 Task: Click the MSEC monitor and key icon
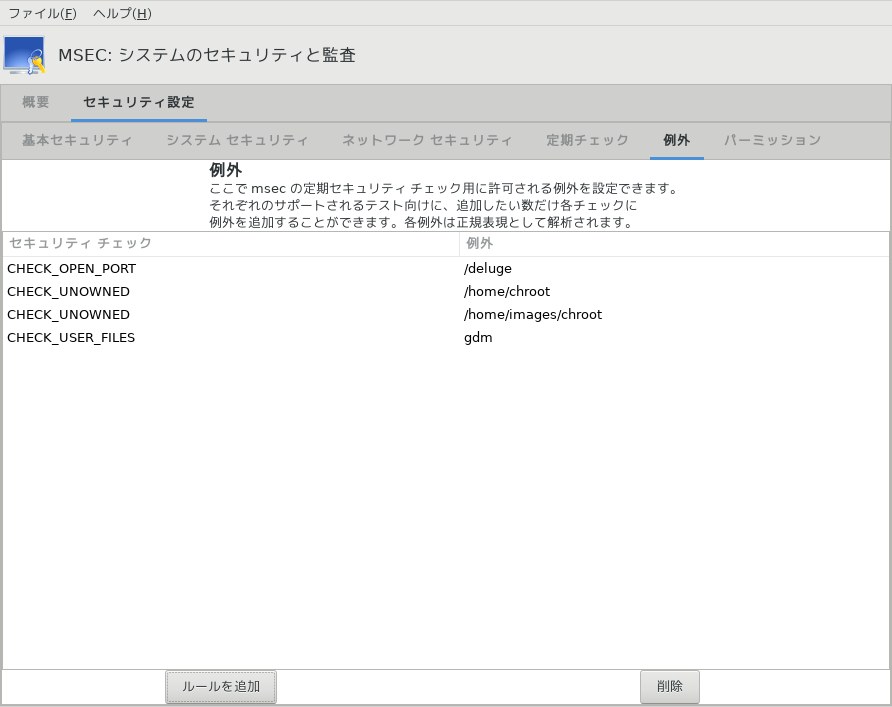tap(24, 55)
